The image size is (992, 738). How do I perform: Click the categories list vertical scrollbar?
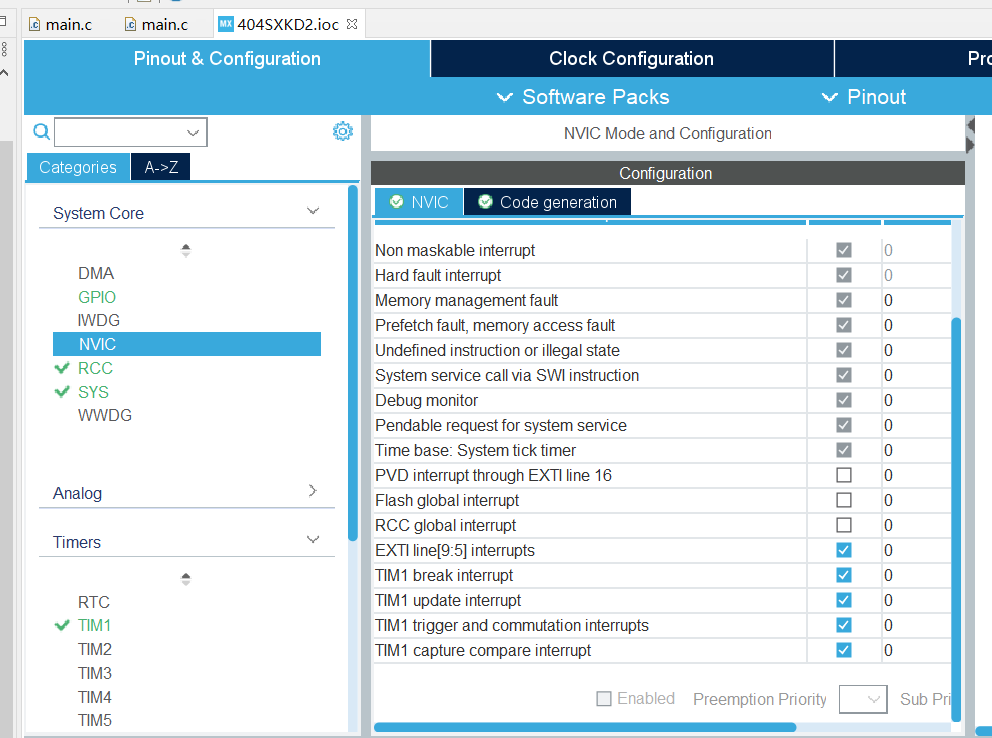point(353,362)
